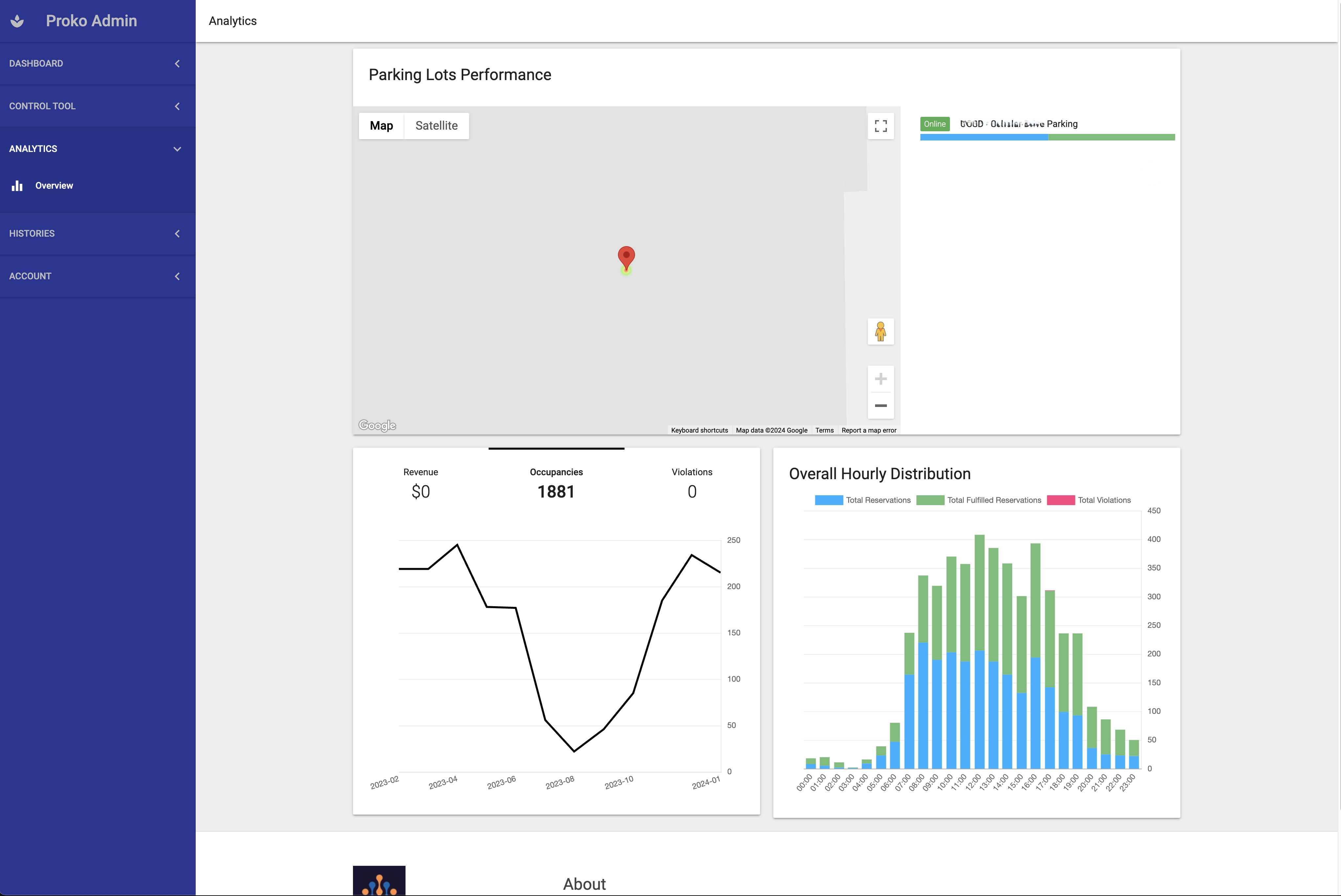Click Report a map error link
The image size is (1341, 896).
(x=869, y=430)
